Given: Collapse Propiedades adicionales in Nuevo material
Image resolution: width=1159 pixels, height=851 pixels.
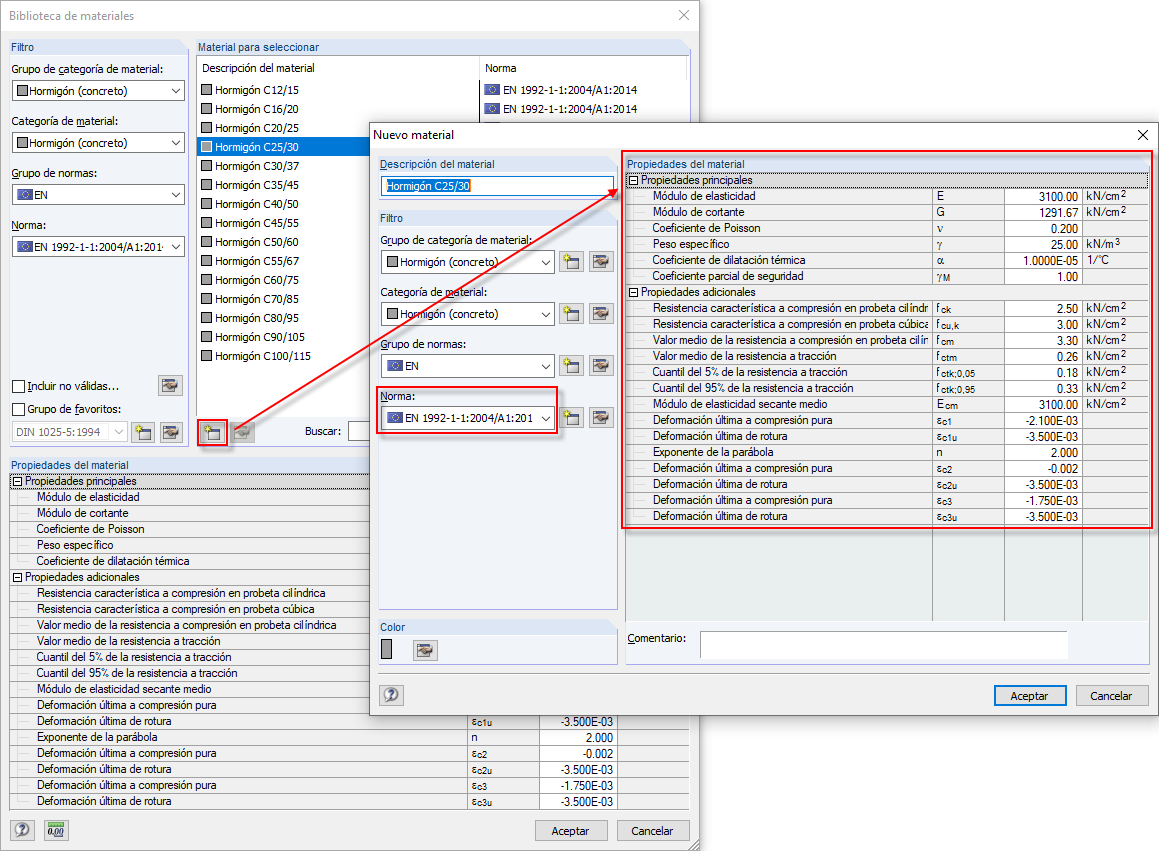Looking at the screenshot, I should (633, 292).
